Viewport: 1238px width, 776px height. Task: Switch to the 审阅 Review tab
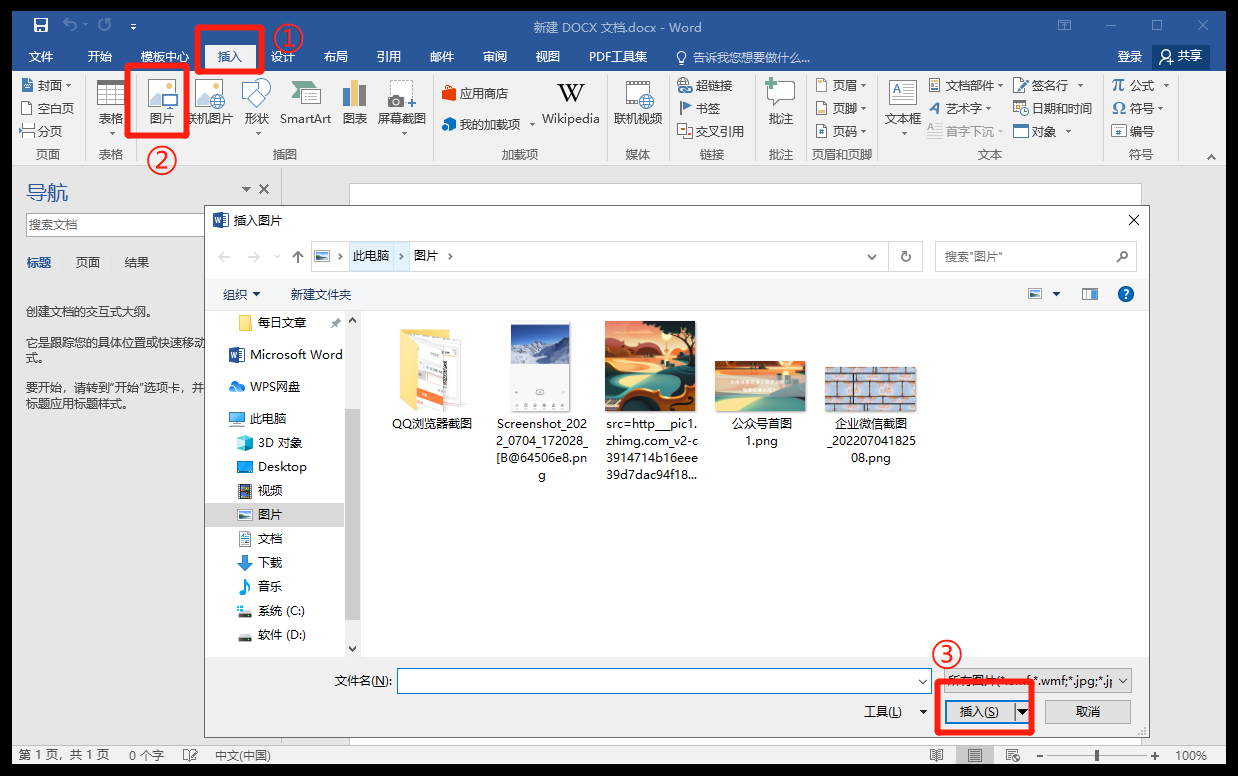pos(495,56)
